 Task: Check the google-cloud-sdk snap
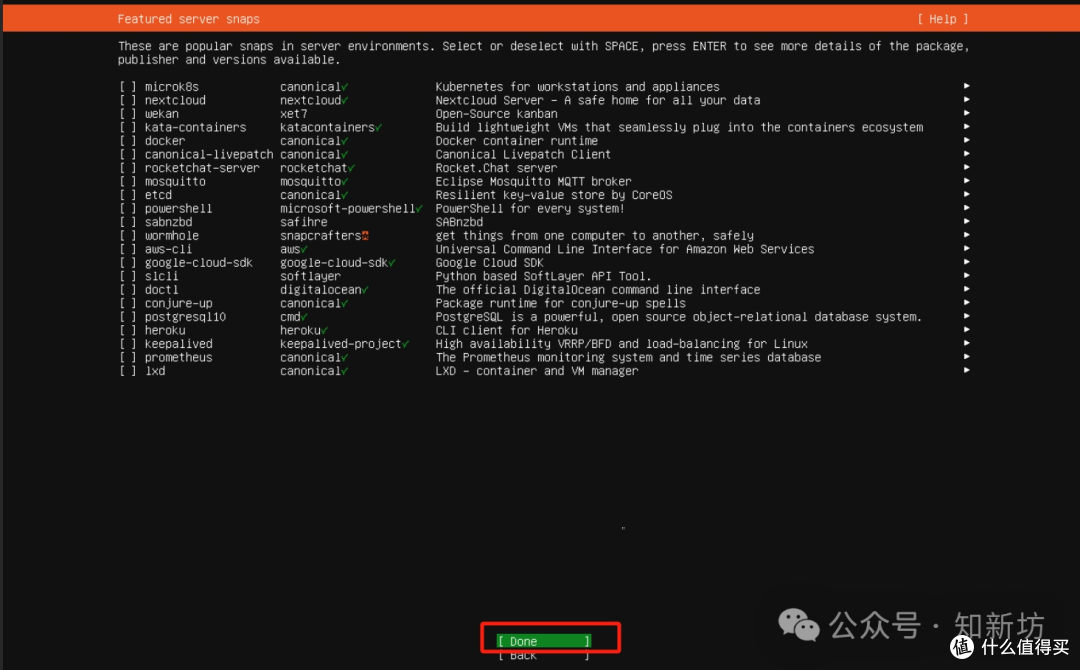coord(127,262)
